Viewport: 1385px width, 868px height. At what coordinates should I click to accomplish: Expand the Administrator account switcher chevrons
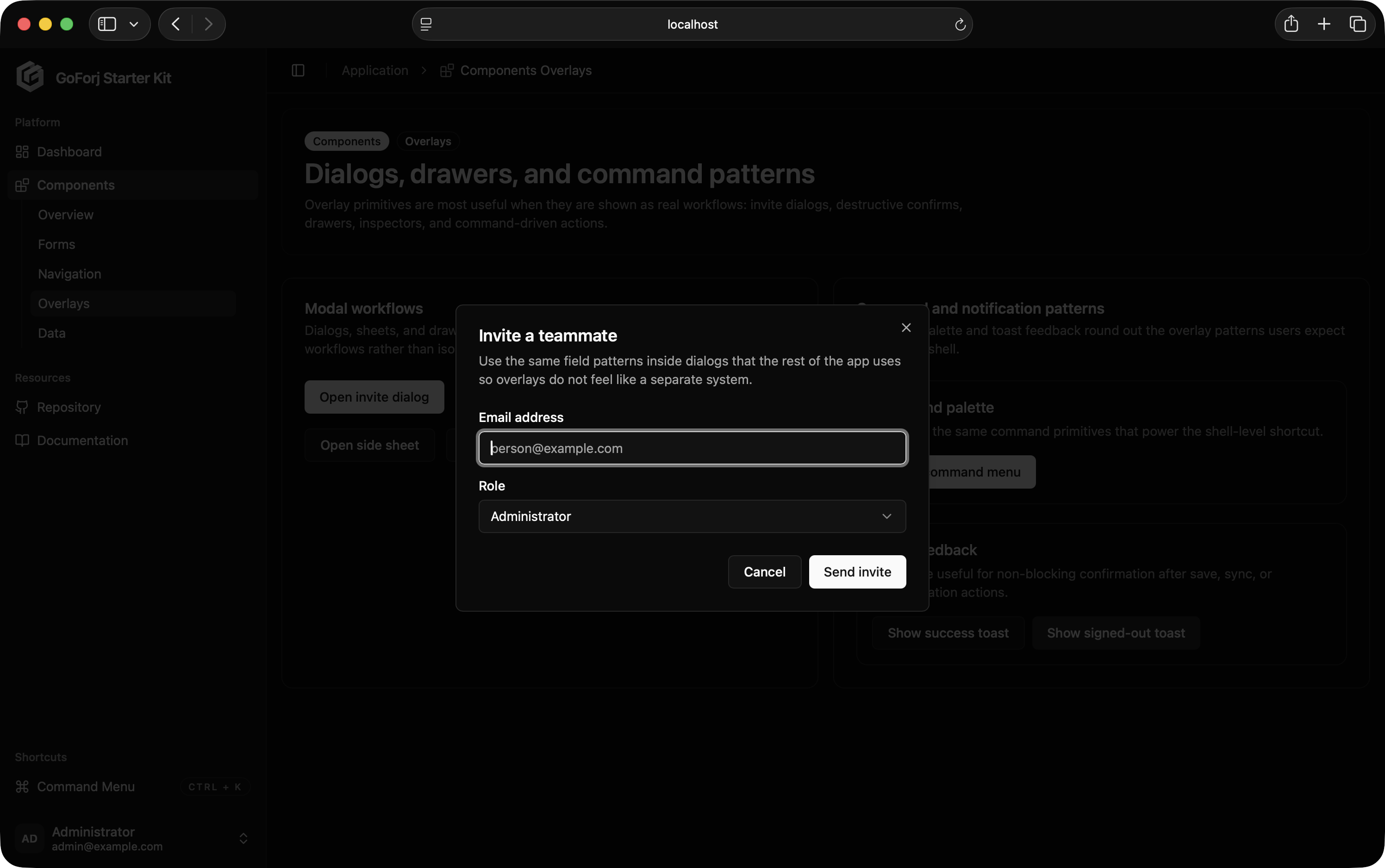coord(243,839)
